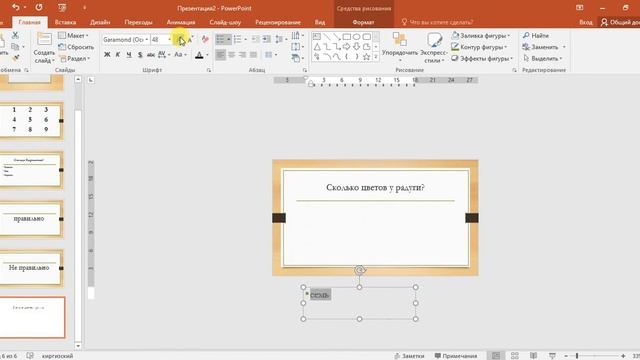Toggle align text right
This screenshot has height=360, width=640.
[x=242, y=55]
